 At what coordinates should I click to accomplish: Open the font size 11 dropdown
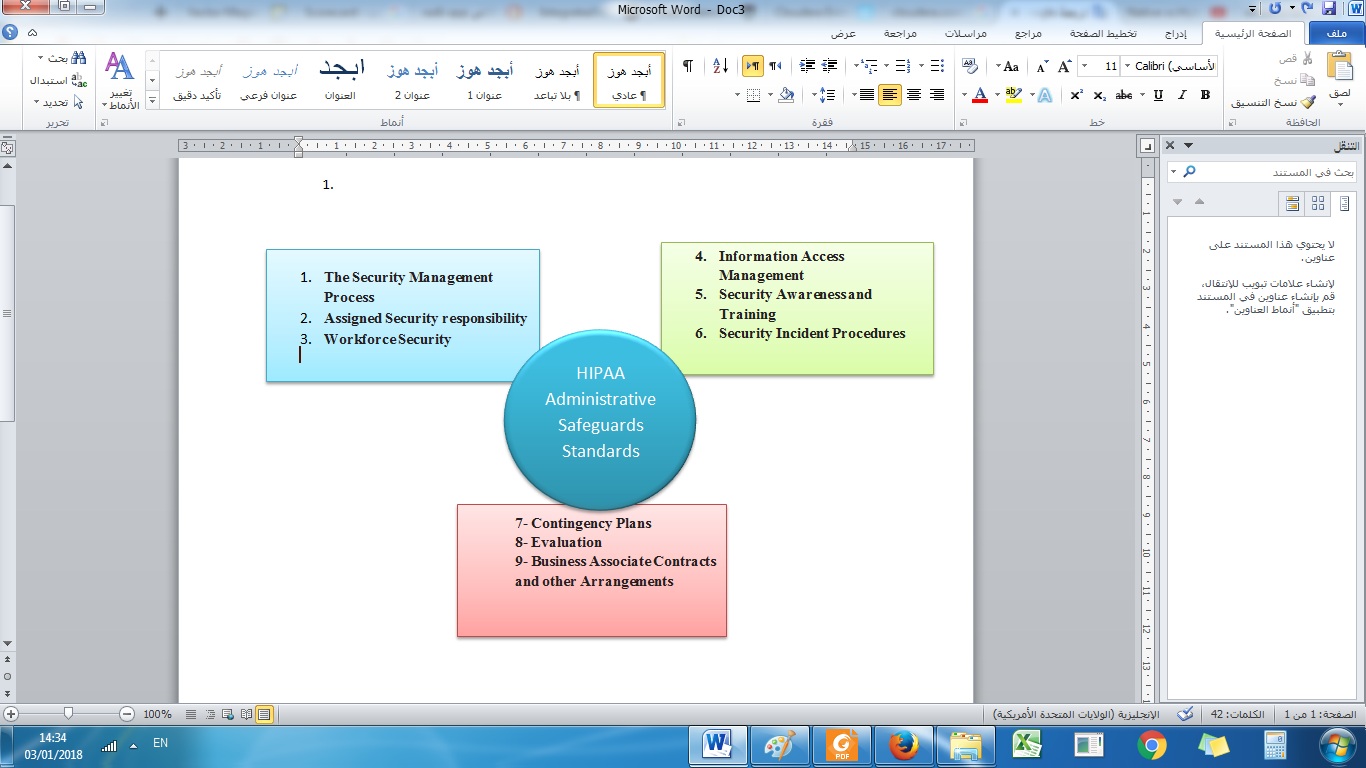click(x=1085, y=66)
